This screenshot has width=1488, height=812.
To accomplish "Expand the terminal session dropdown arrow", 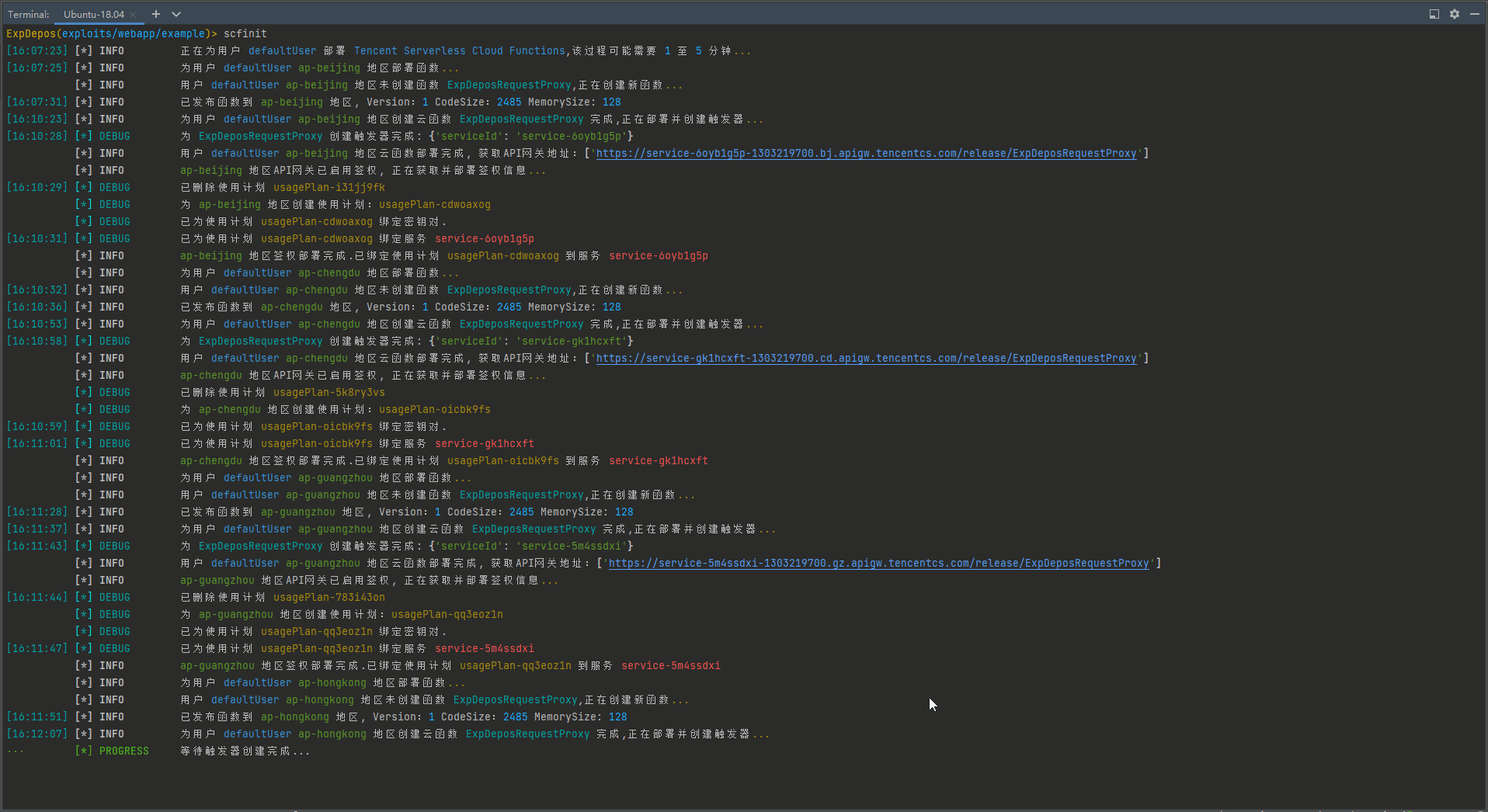I will (176, 14).
